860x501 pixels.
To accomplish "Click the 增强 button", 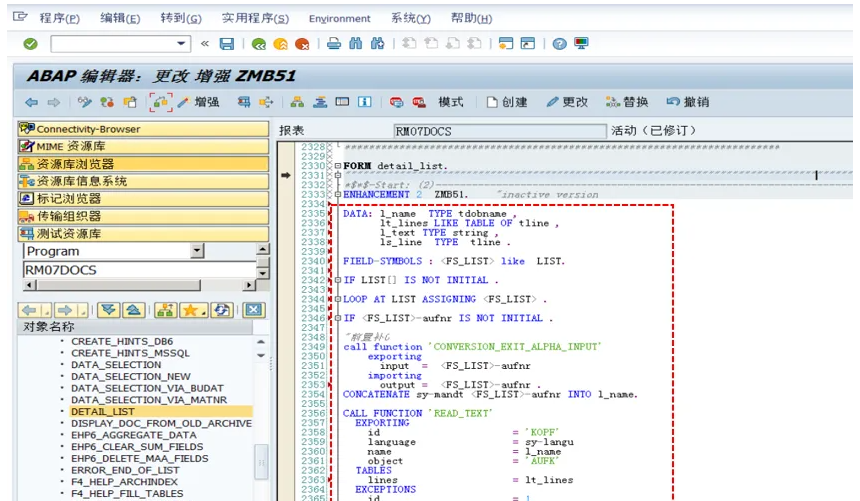I will click(x=199, y=102).
